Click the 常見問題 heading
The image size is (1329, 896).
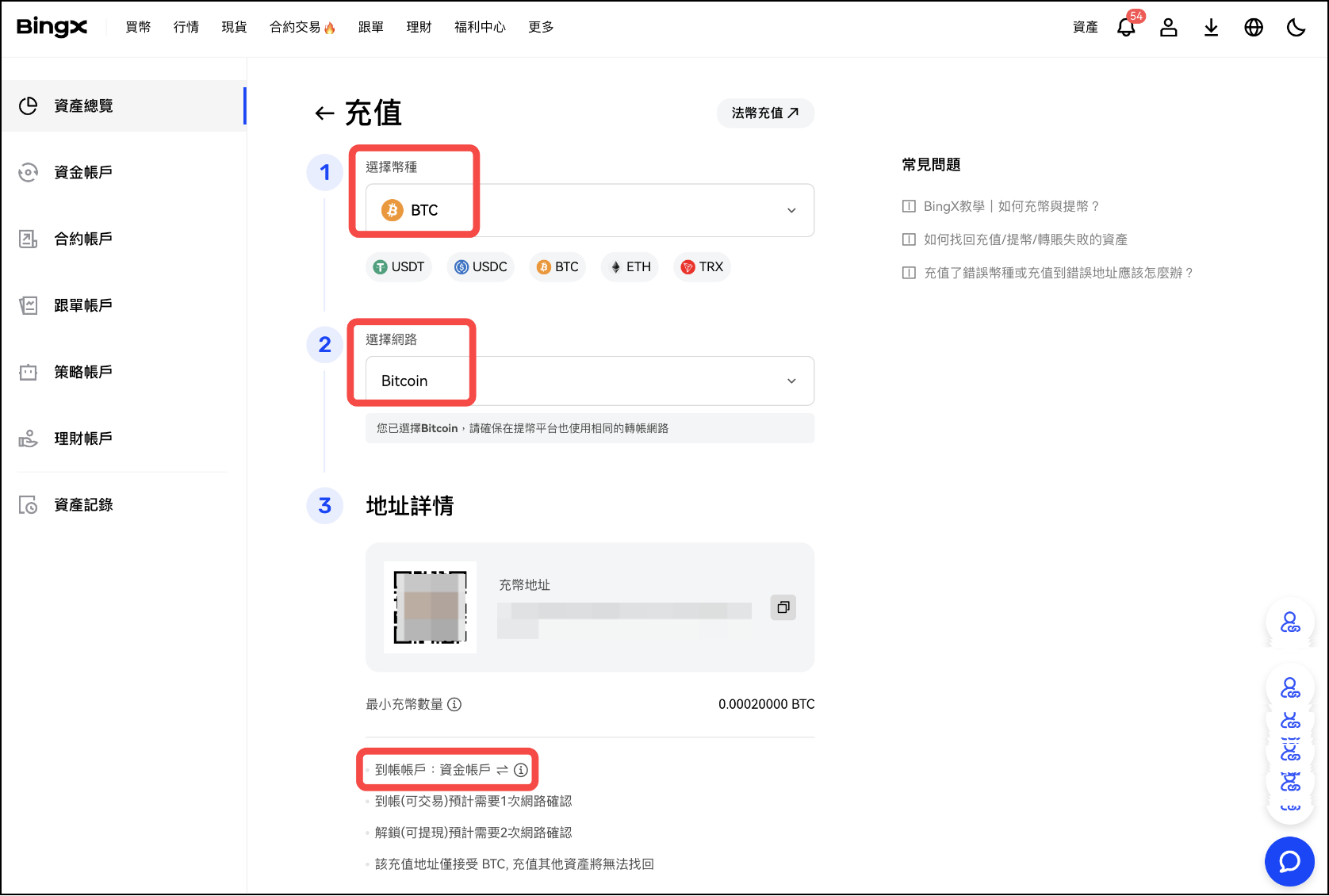tap(931, 165)
